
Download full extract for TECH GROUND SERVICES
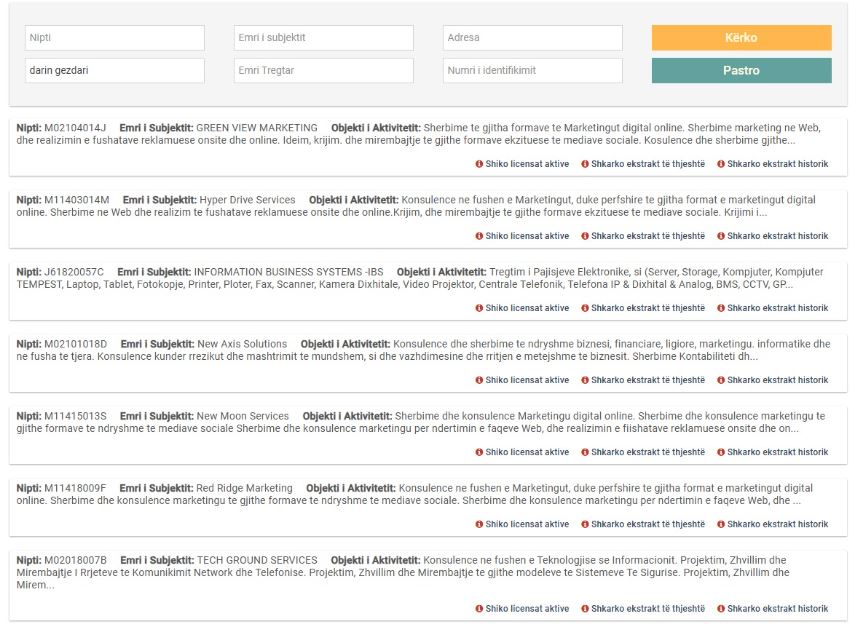(647, 608)
